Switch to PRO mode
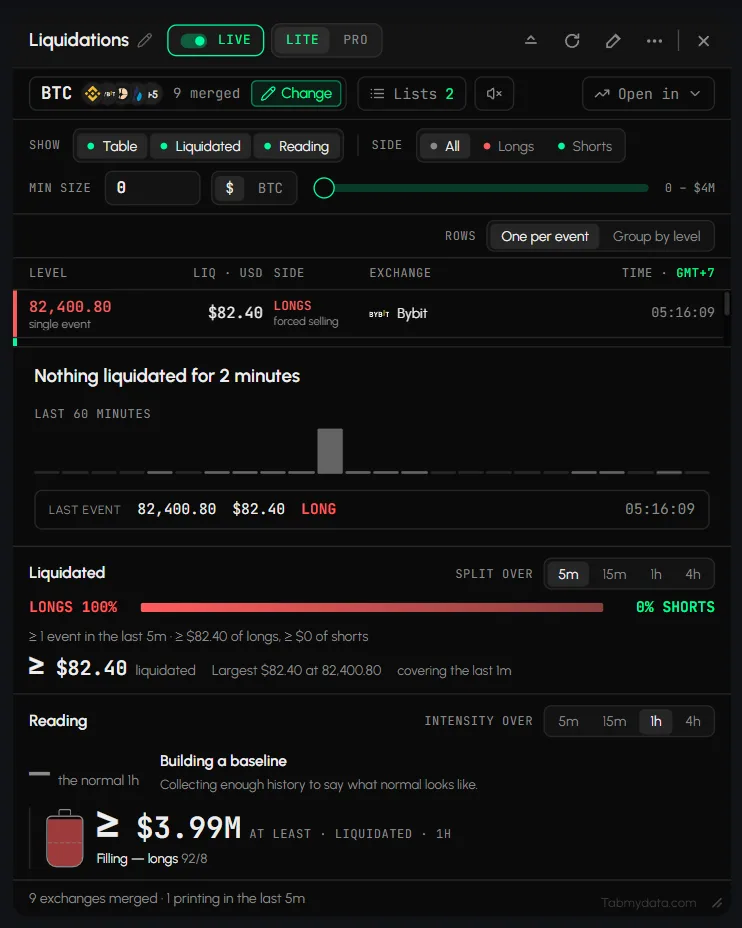 coord(355,40)
